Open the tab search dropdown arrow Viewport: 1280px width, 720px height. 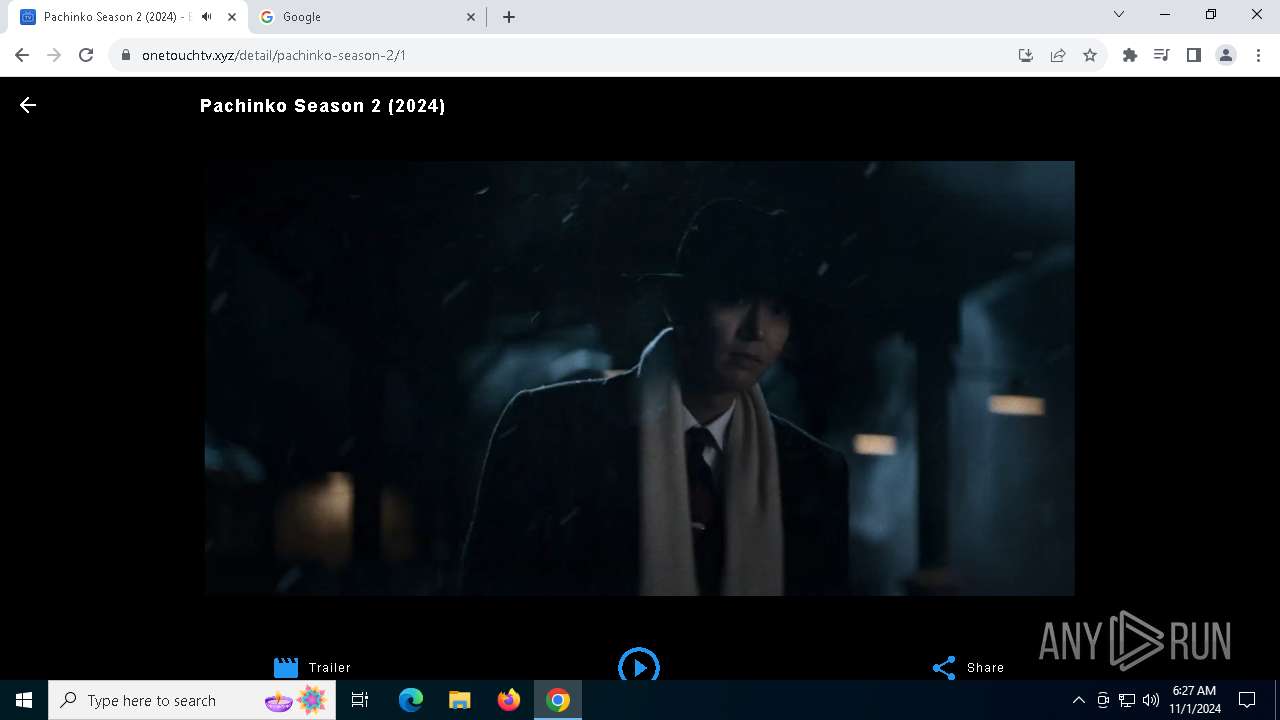click(x=1119, y=15)
